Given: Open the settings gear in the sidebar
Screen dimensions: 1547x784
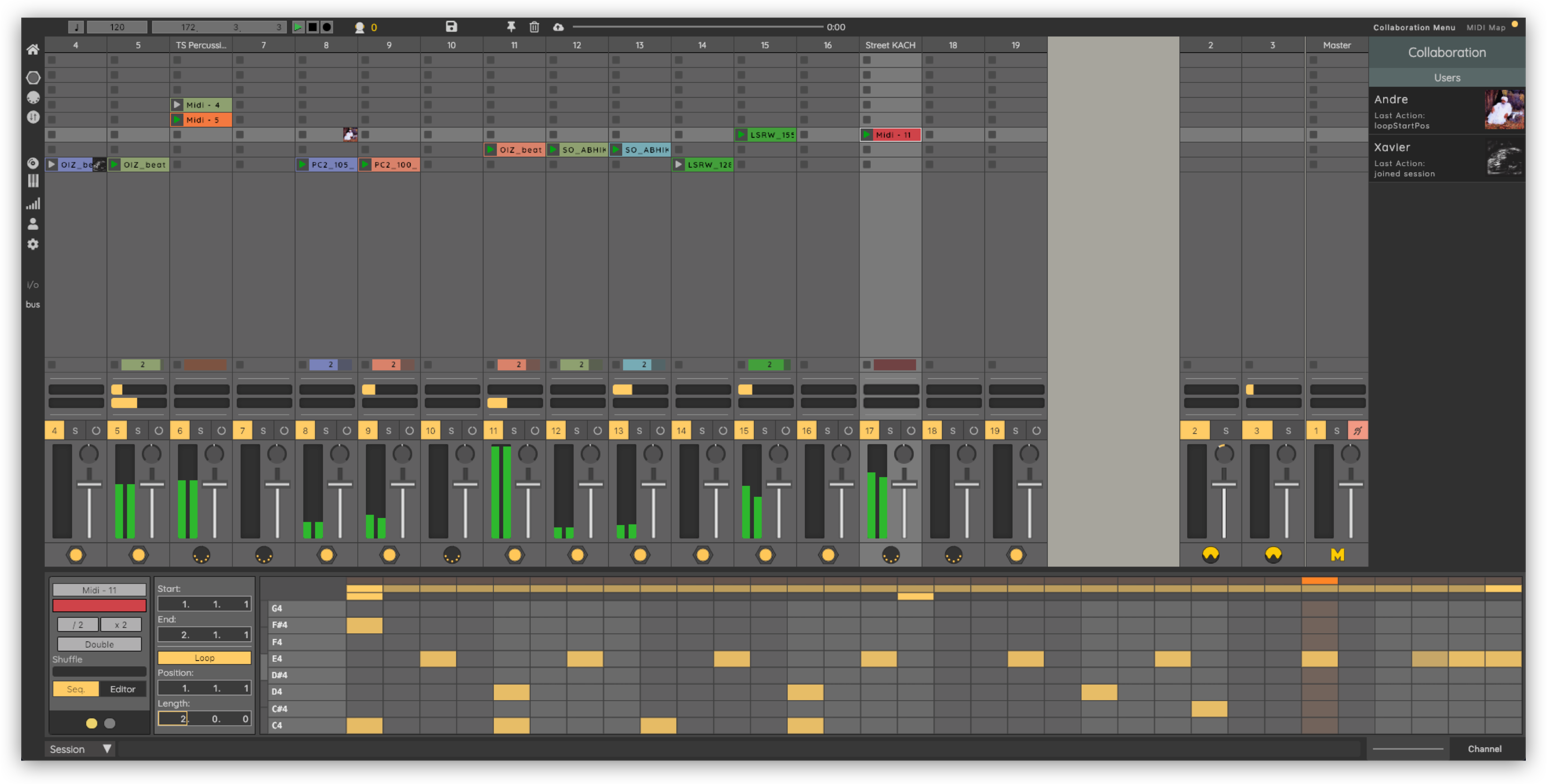Looking at the screenshot, I should 33,244.
